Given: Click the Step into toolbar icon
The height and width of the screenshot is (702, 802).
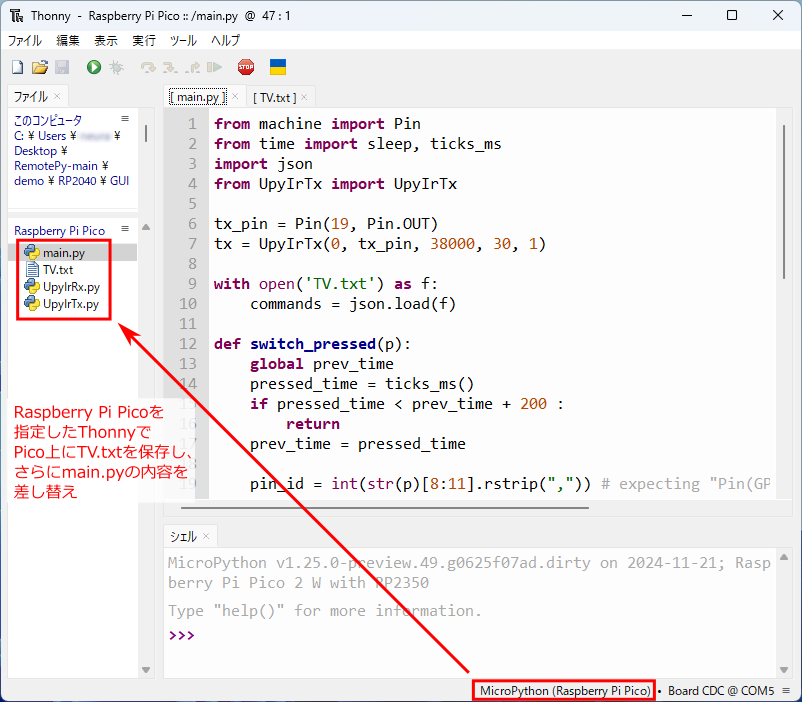Looking at the screenshot, I should coord(170,67).
